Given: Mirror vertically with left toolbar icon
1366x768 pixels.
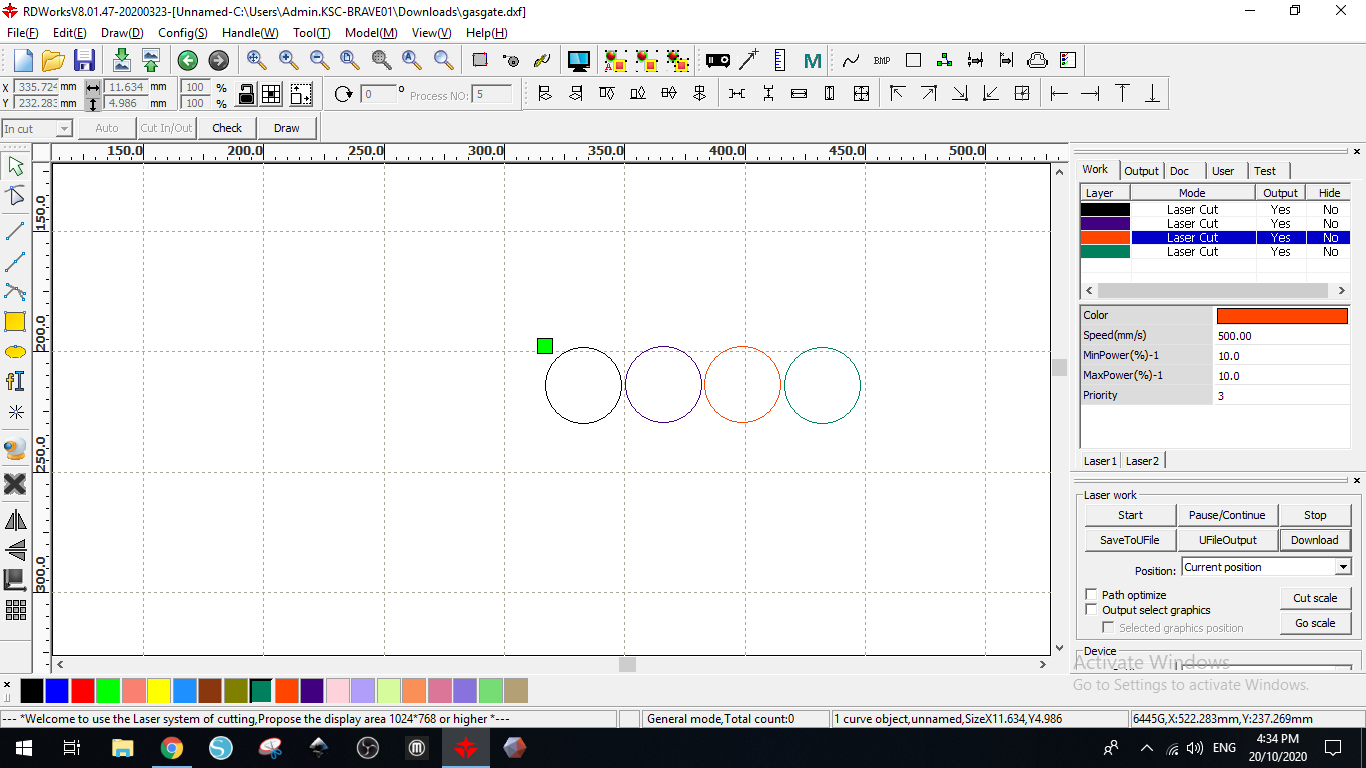Looking at the screenshot, I should 15,550.
